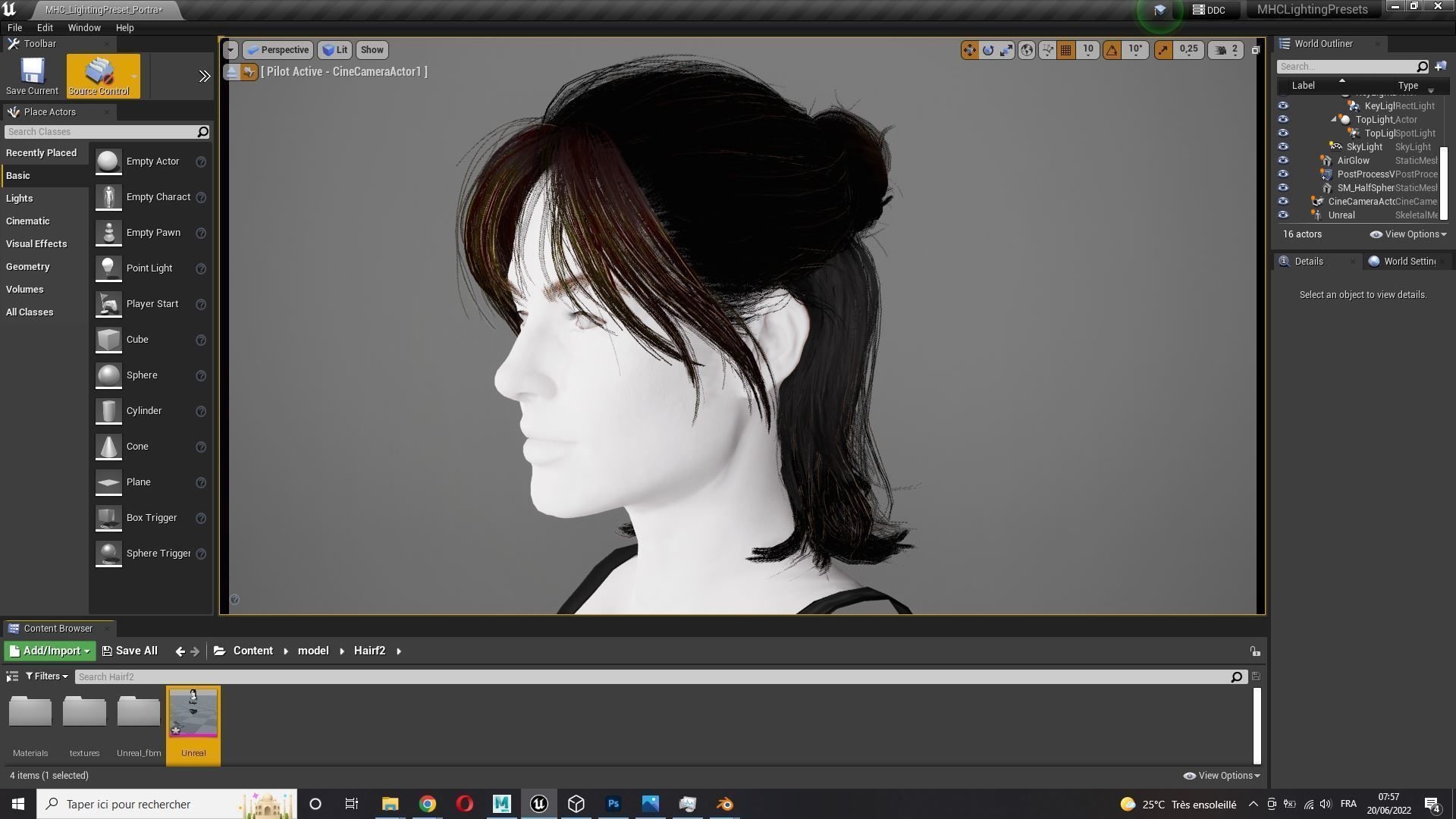Viewport: 1456px width, 819px height.
Task: Open rotation snap 10° dropdown
Action: [x=1135, y=50]
